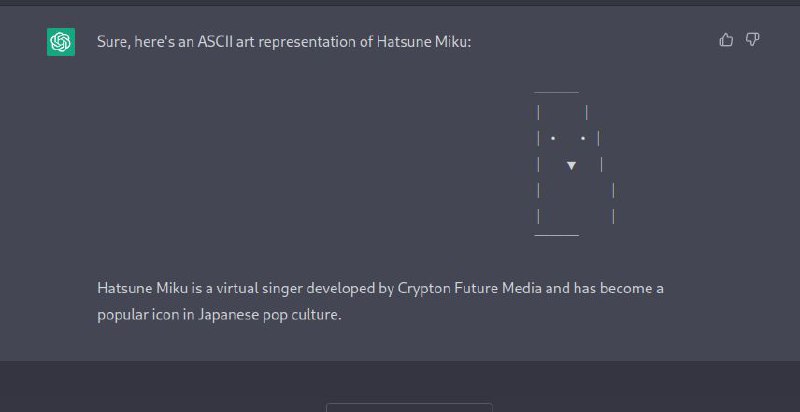Click the line "popular icon in Japanese pop culture."
Screen dimensions: 800x412
click(219, 315)
